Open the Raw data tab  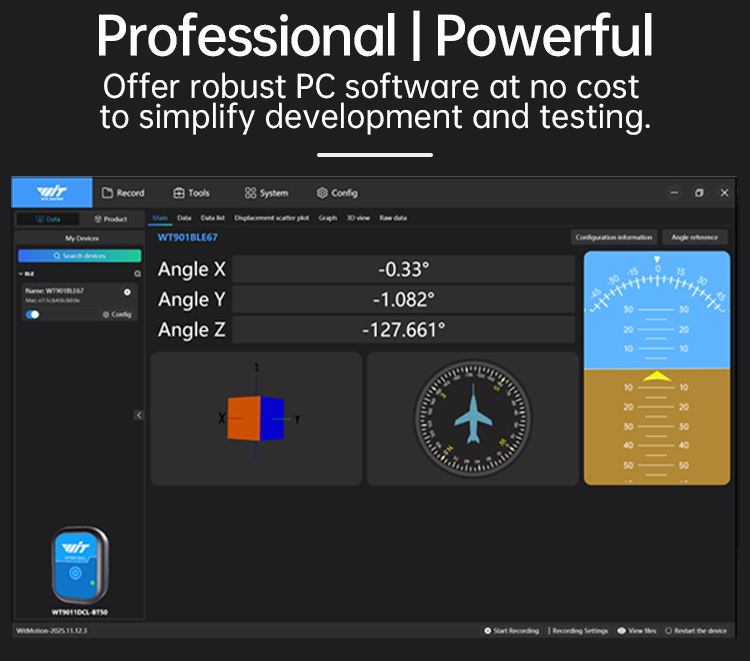point(393,217)
